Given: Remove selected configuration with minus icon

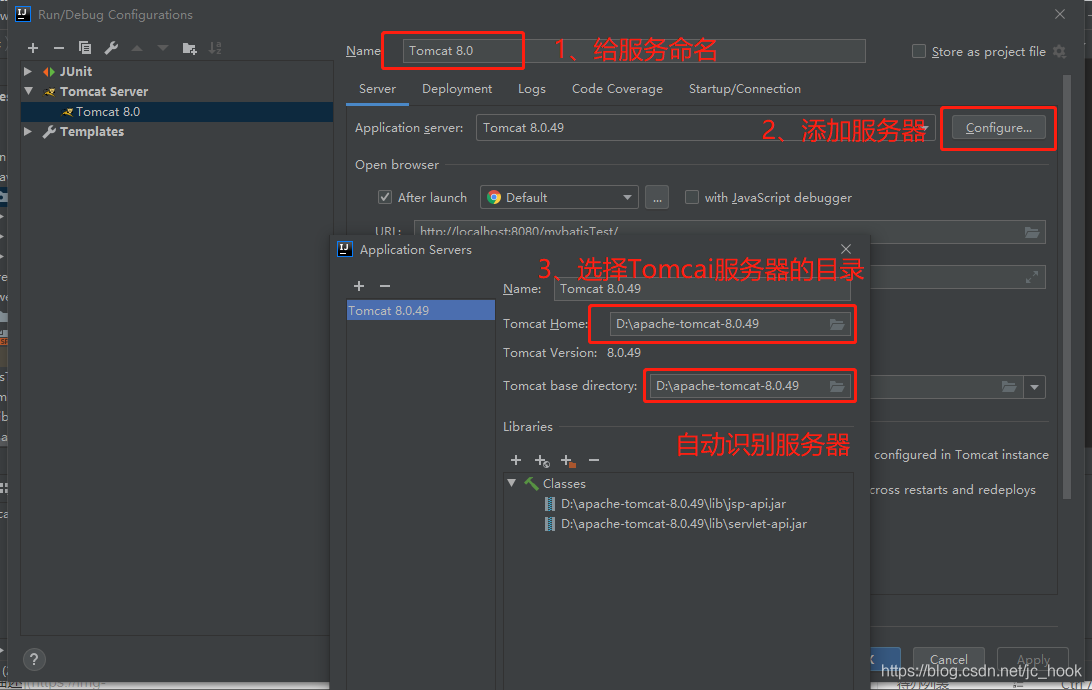Looking at the screenshot, I should [58, 48].
